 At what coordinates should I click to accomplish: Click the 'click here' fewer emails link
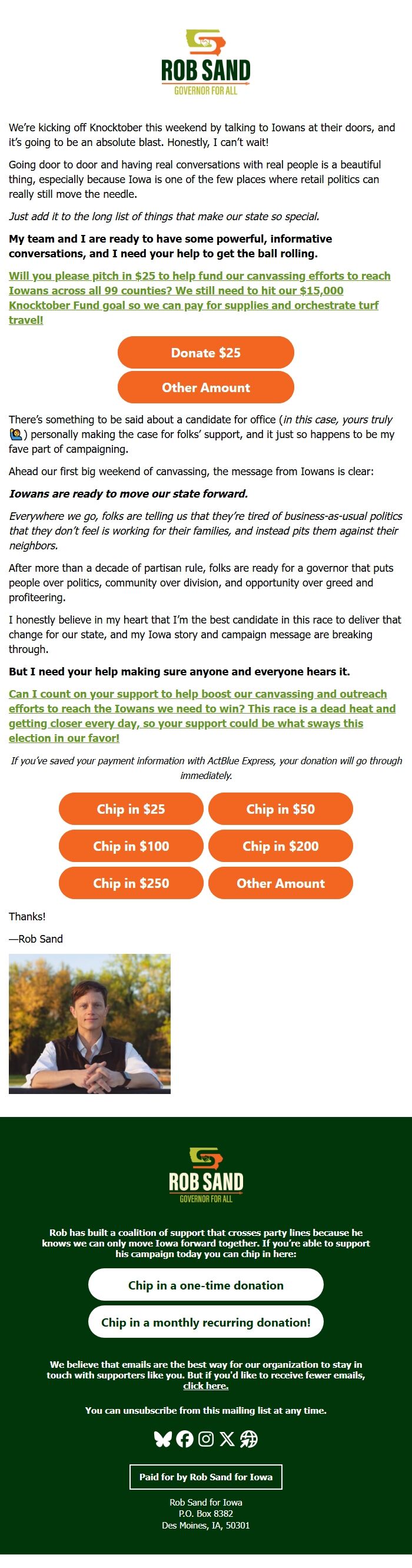[205, 1386]
